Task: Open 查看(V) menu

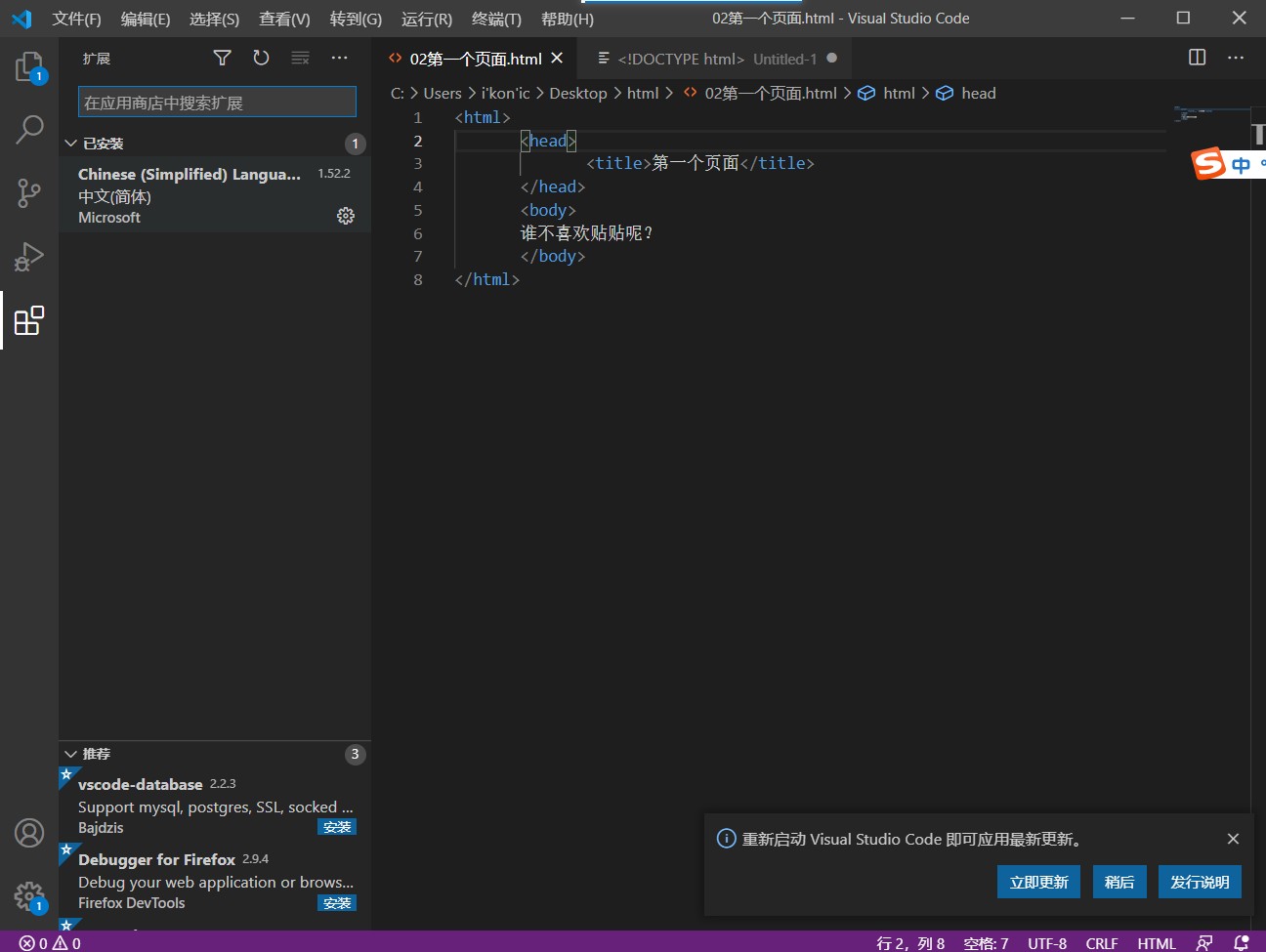Action: tap(284, 19)
